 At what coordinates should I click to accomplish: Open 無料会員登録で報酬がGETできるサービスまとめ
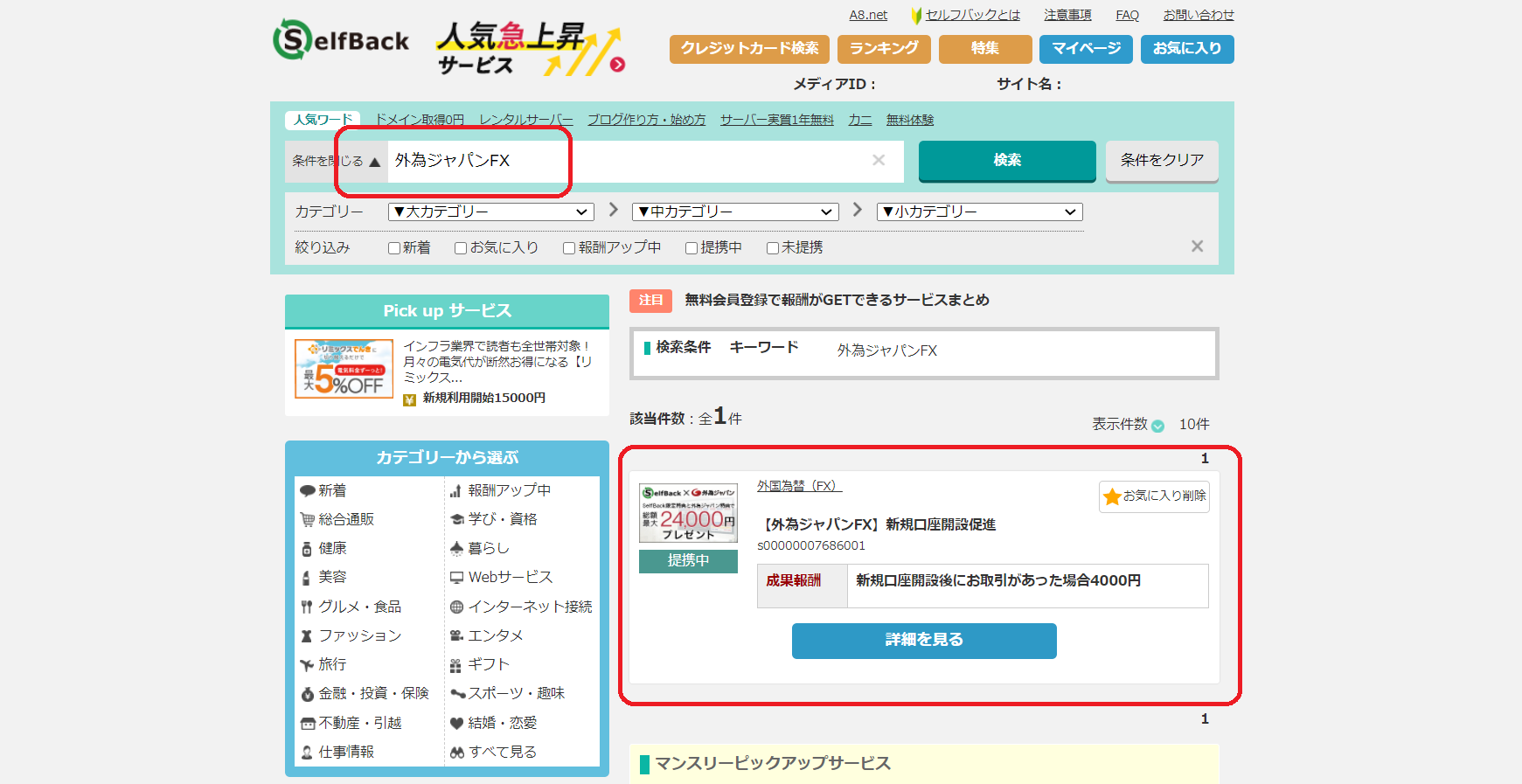pos(837,300)
